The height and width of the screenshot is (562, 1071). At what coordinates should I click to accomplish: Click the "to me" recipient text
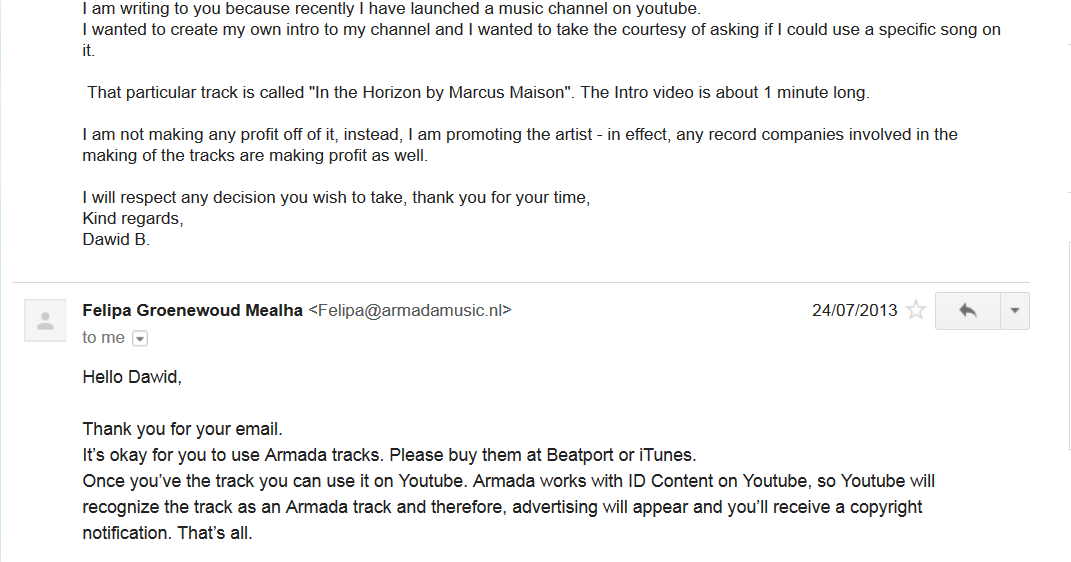(x=104, y=337)
